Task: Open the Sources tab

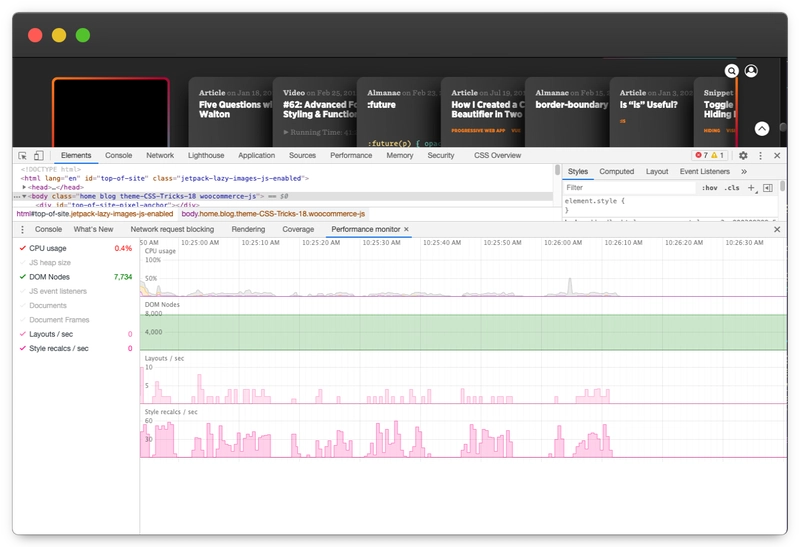Action: pos(302,156)
